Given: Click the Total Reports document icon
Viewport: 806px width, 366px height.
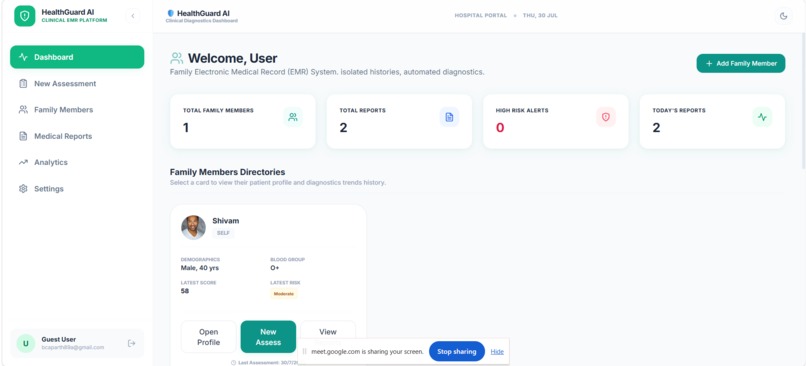Looking at the screenshot, I should click(449, 117).
